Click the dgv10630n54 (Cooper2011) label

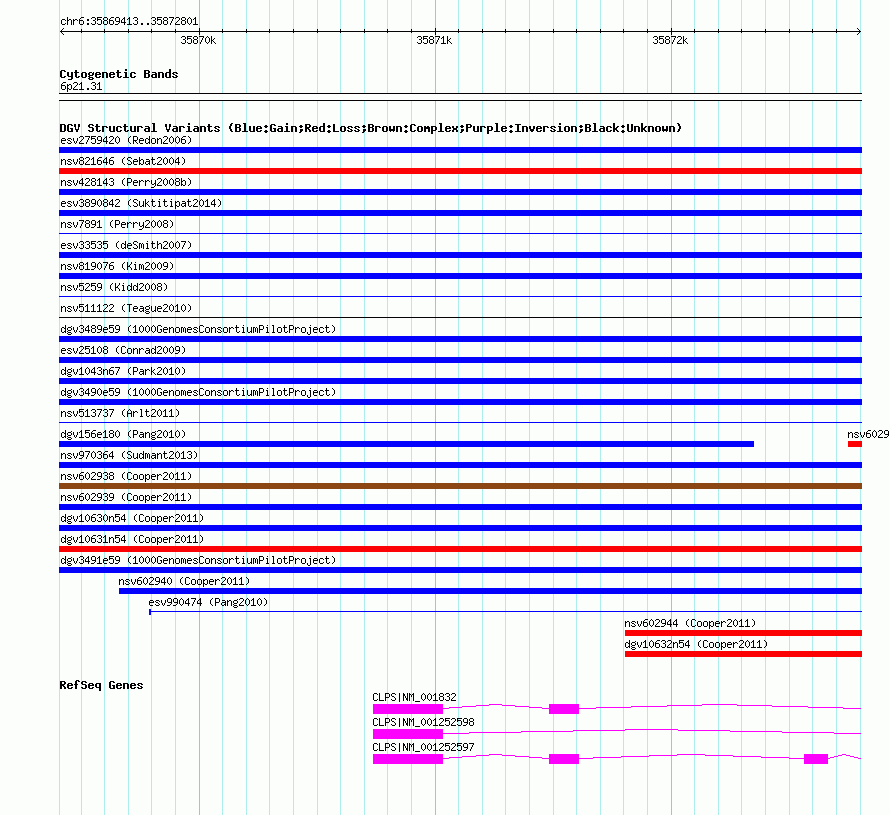(x=132, y=518)
